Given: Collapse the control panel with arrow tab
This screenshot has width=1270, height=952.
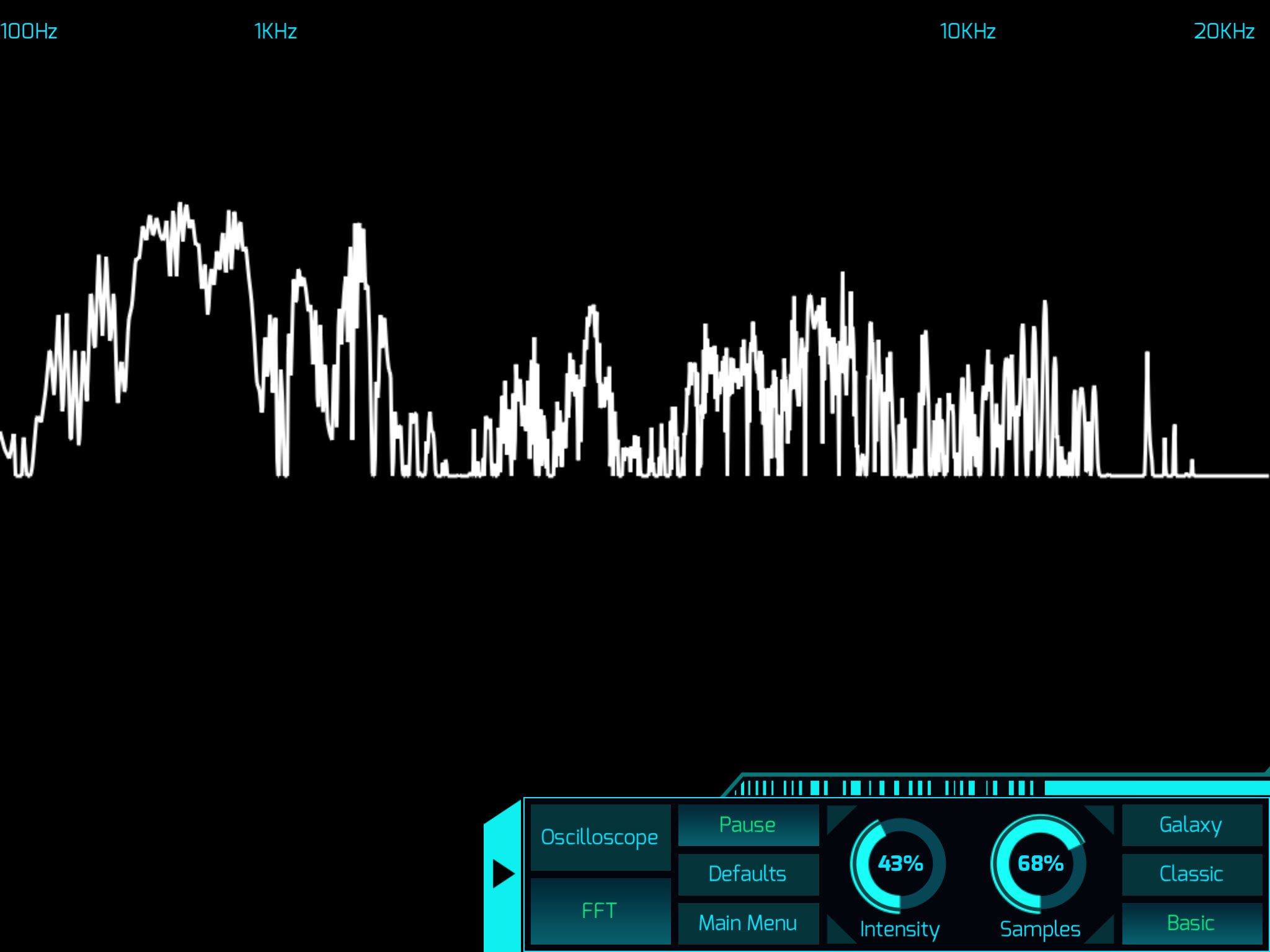Looking at the screenshot, I should click(x=503, y=874).
